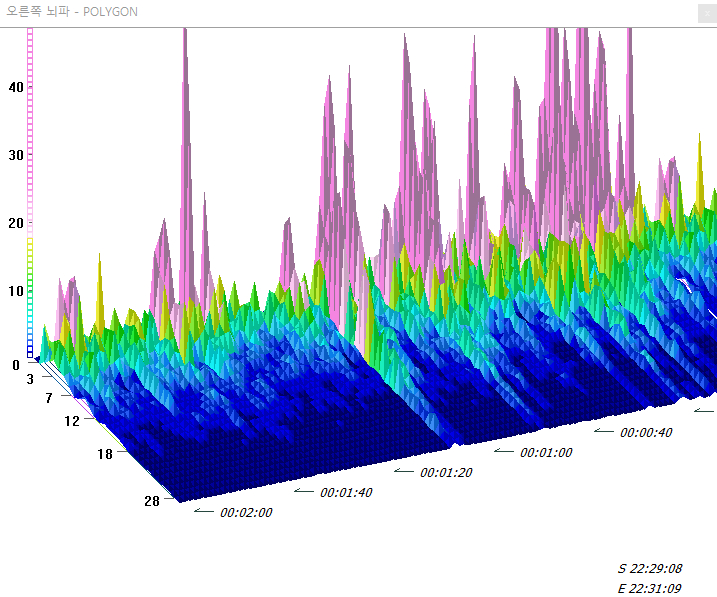This screenshot has height=597, width=717.
Task: Click the end time E 22:31:09
Action: point(650,588)
